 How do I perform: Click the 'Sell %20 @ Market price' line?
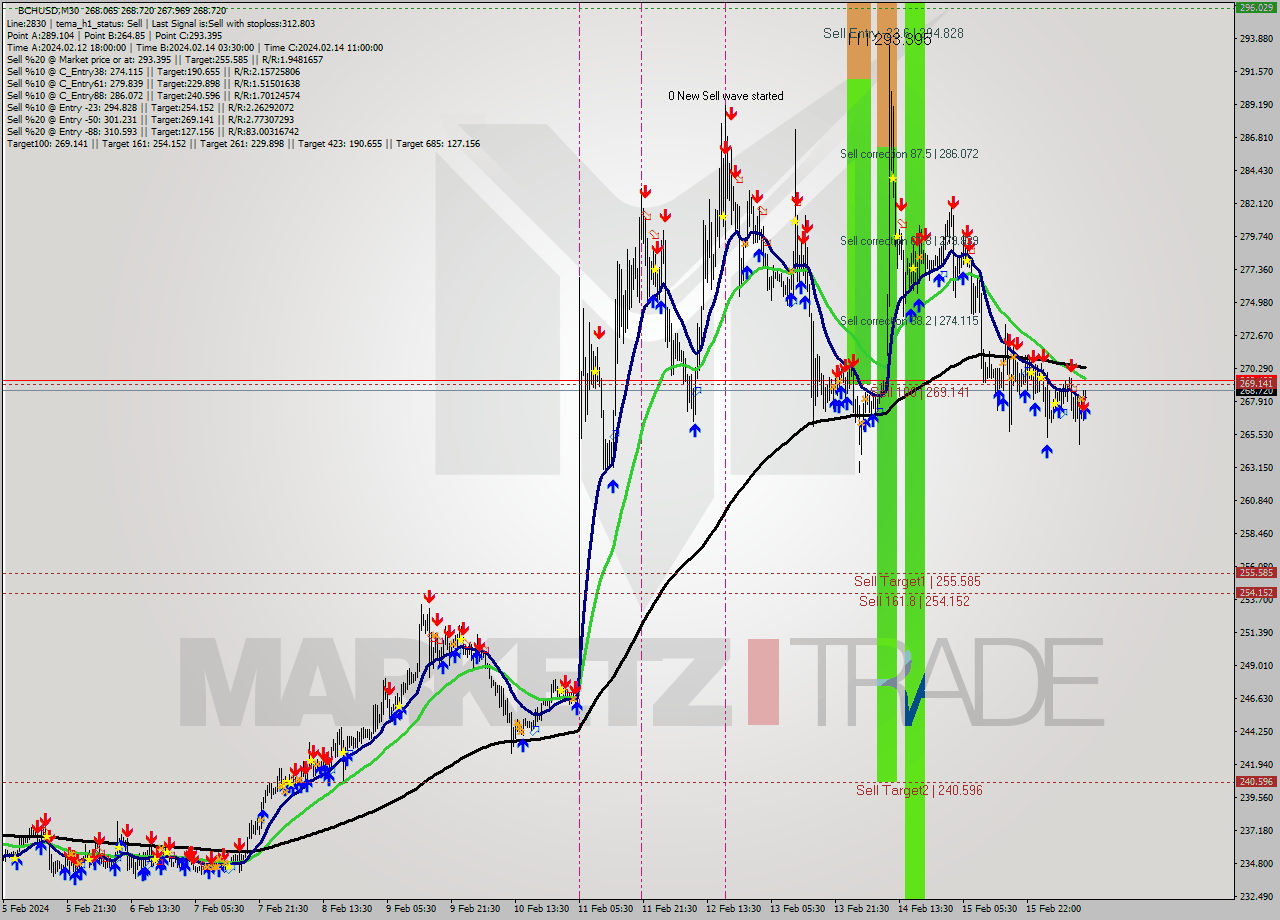164,59
